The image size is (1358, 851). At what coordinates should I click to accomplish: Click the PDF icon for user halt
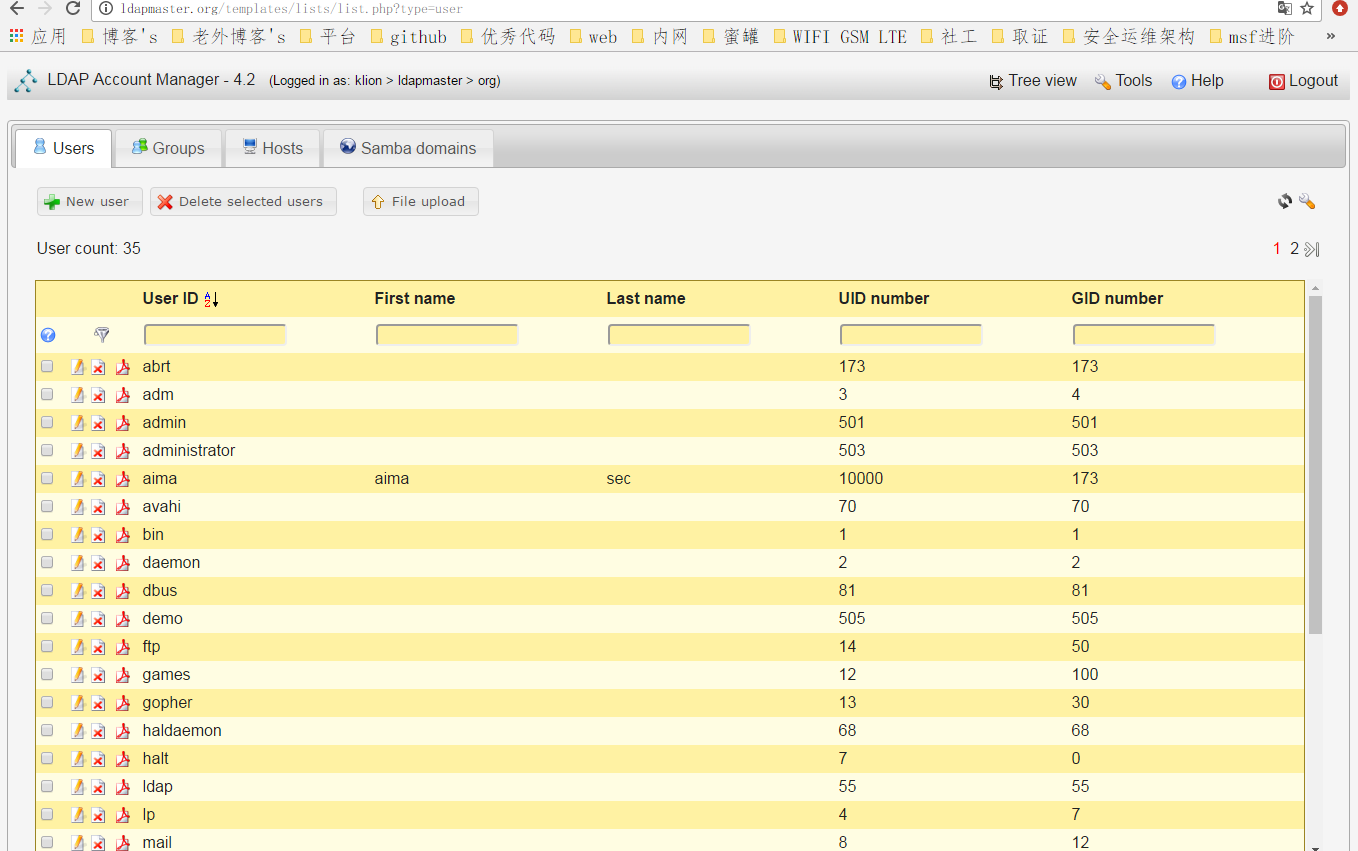(x=123, y=759)
